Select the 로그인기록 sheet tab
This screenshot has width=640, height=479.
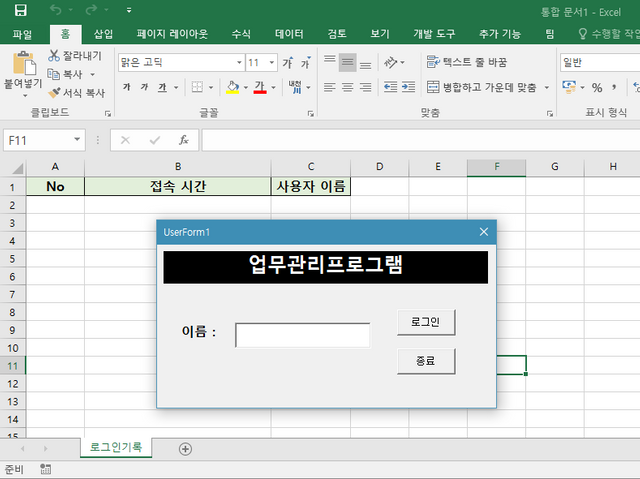[x=116, y=447]
